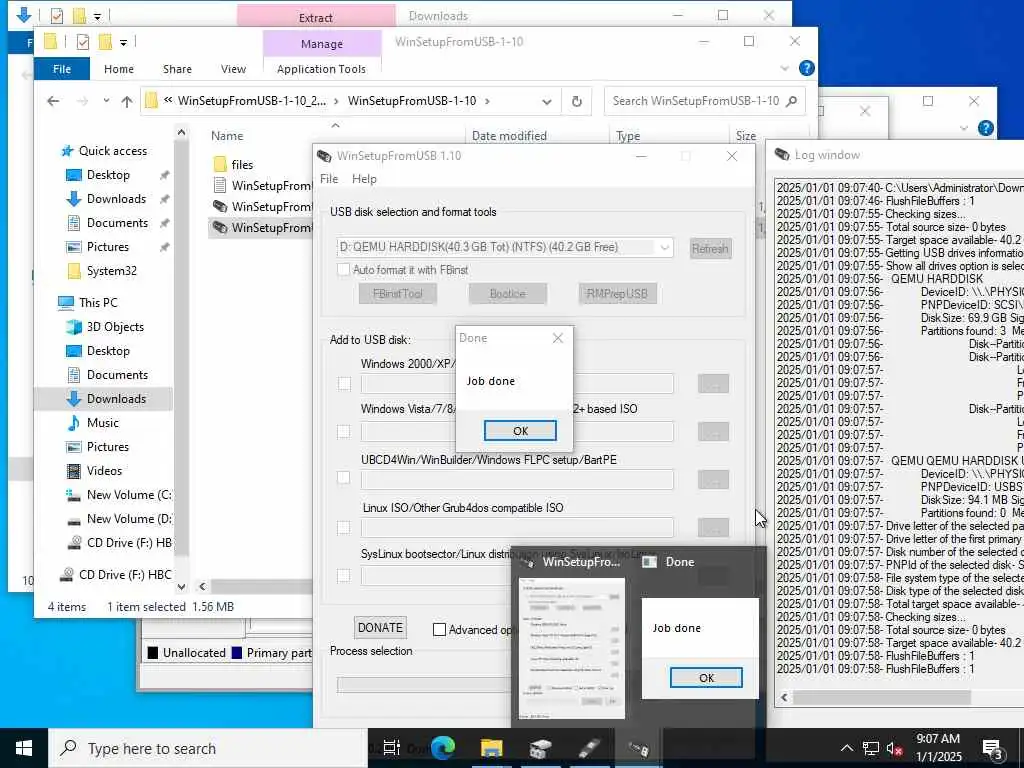
Task: Open System32 folder in Quick access
Action: (111, 271)
